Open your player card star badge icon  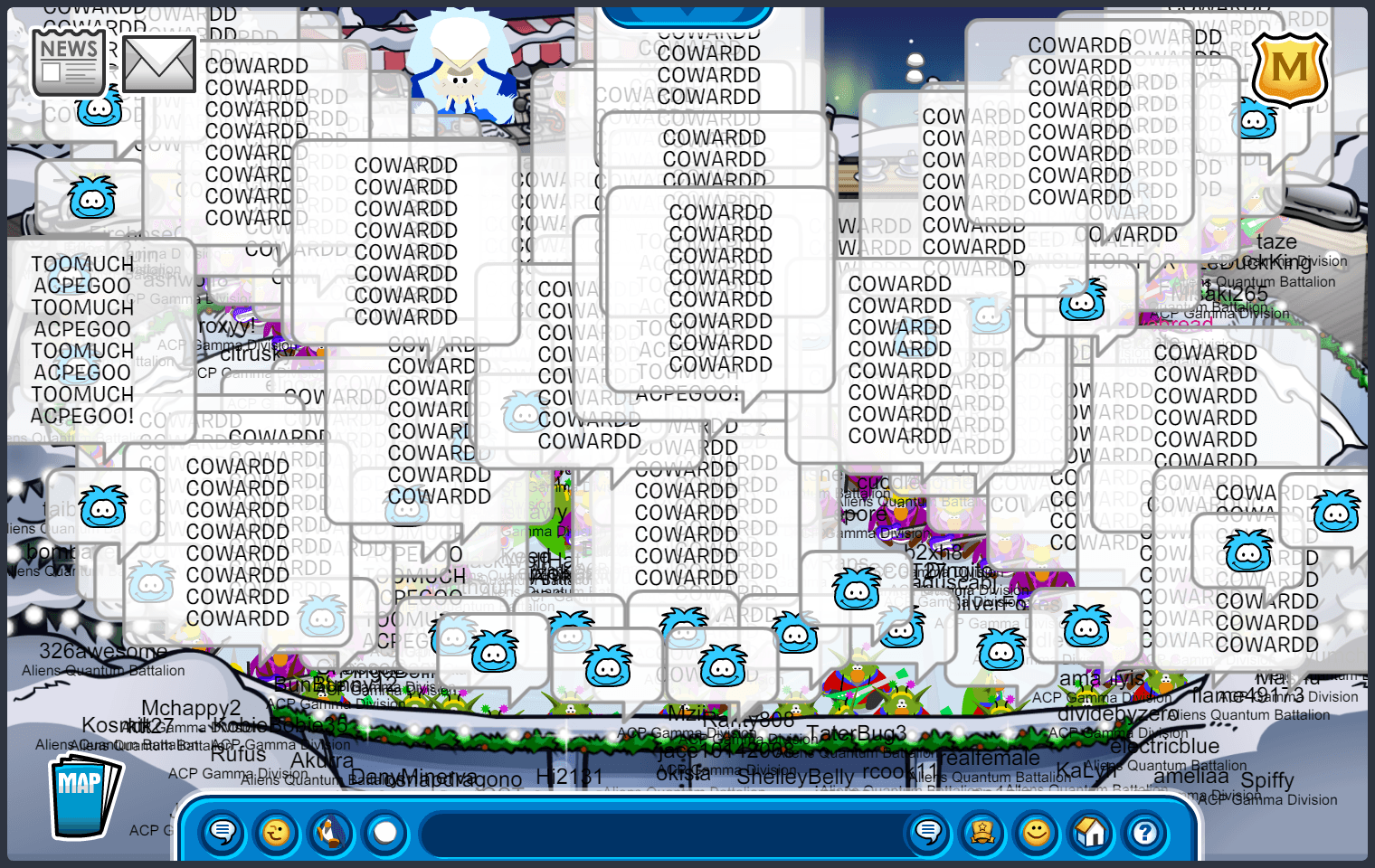982,832
